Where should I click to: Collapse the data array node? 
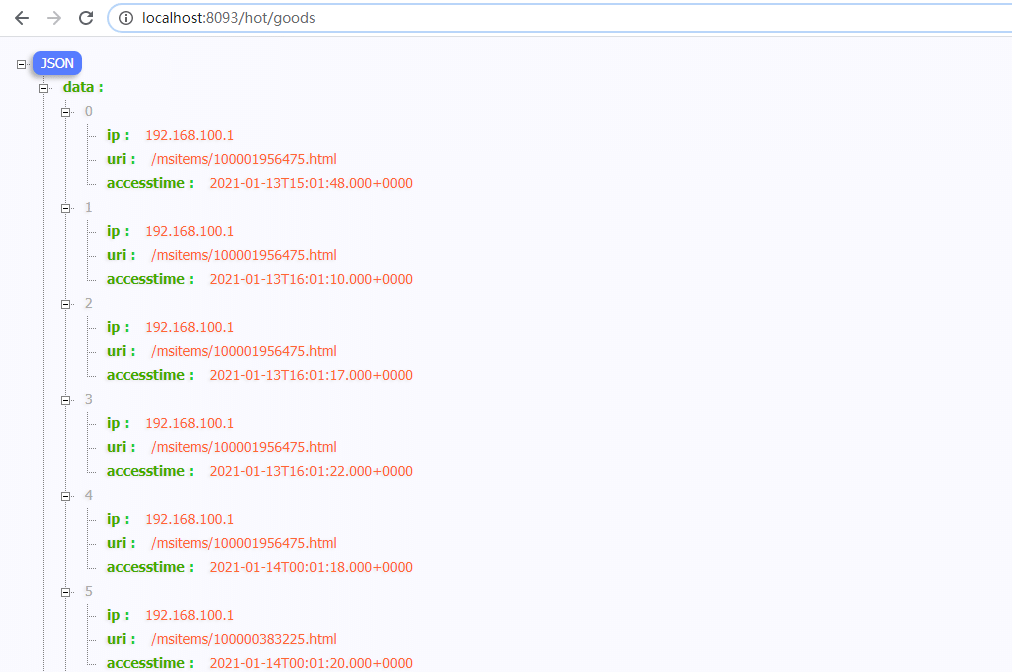[43, 88]
